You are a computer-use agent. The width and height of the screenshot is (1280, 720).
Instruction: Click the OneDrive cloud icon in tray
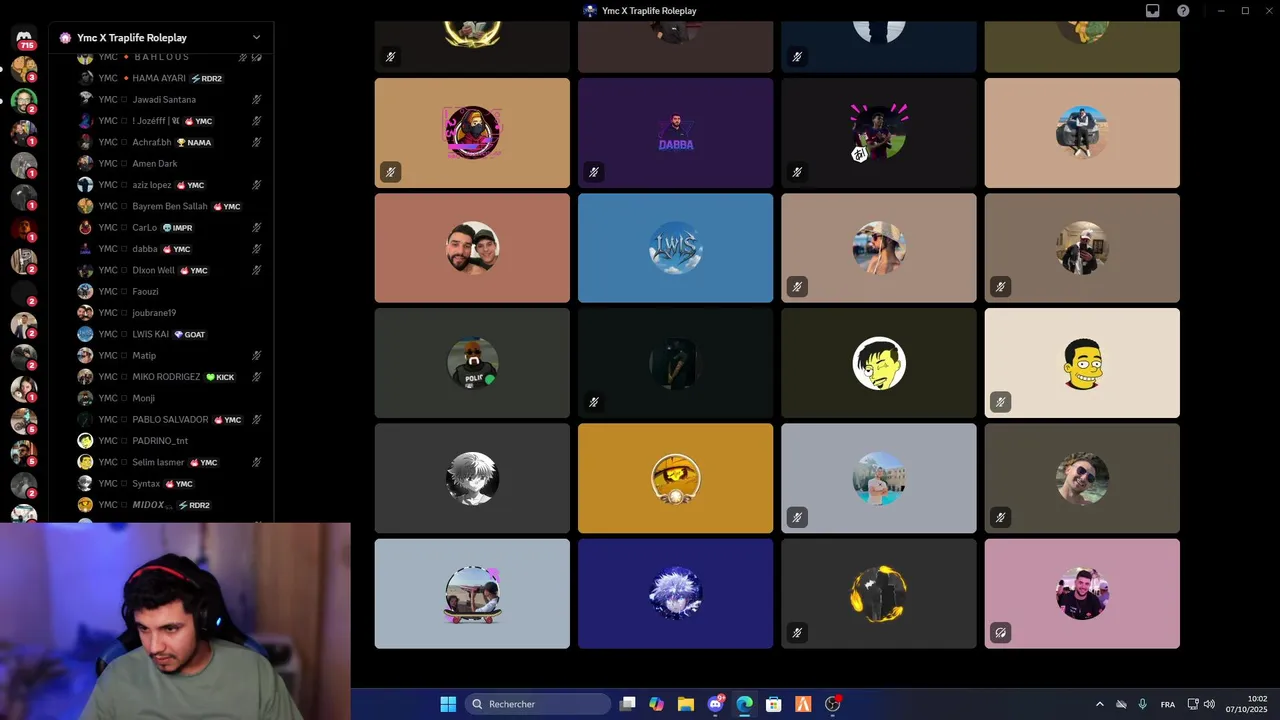coord(1121,704)
